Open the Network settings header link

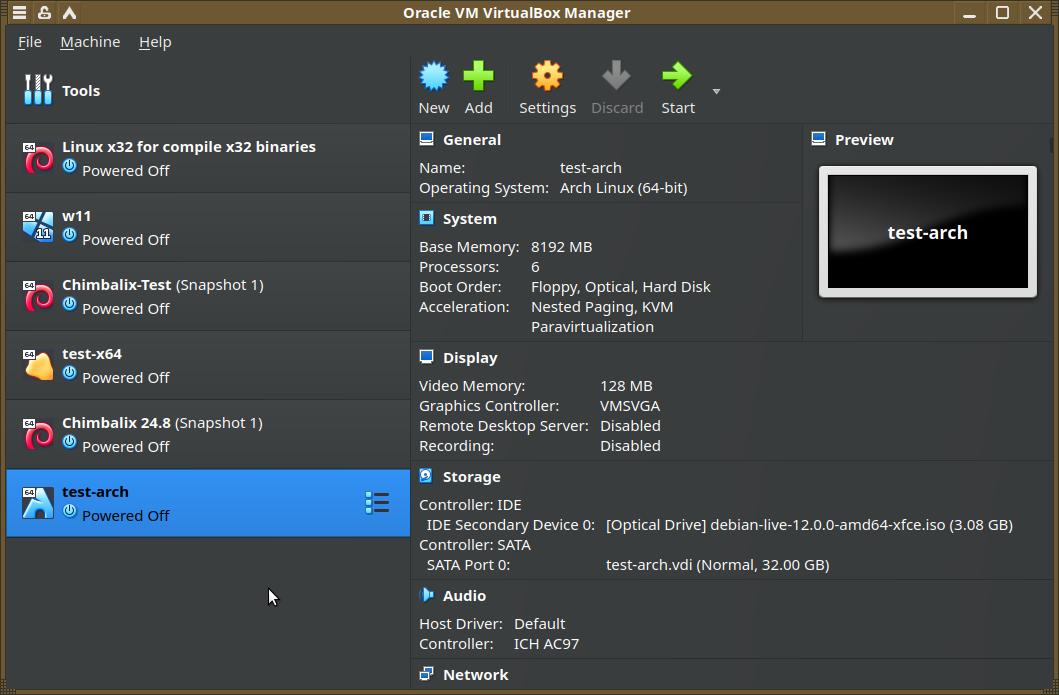[475, 675]
